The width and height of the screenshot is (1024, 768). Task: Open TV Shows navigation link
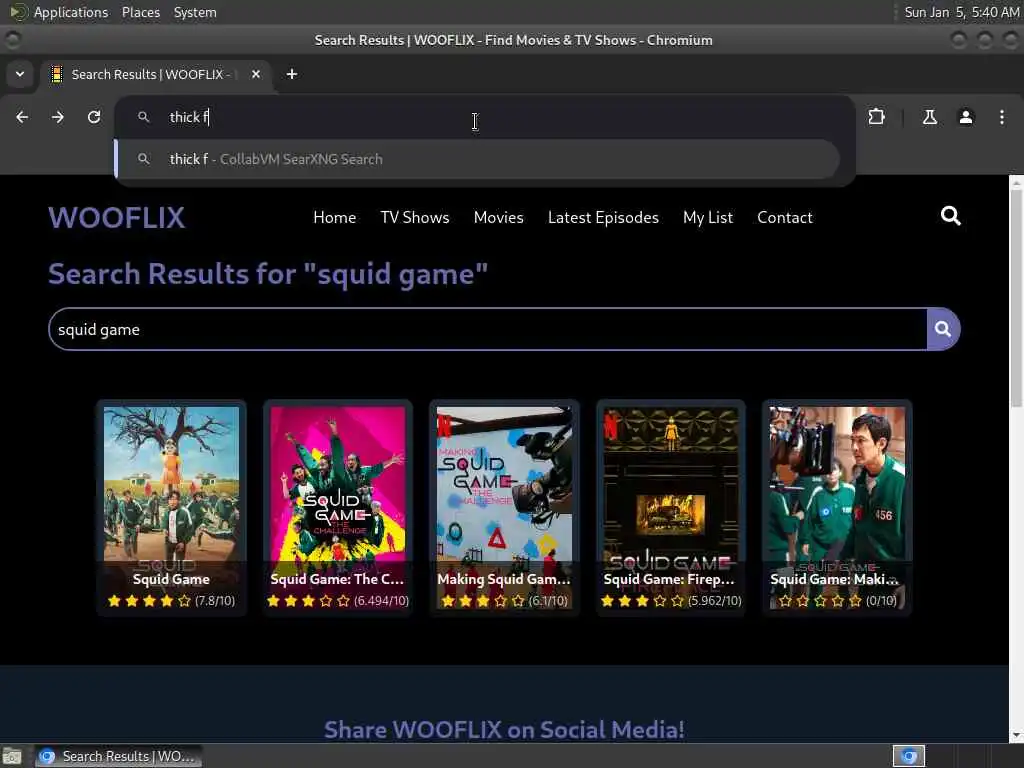pyautogui.click(x=415, y=217)
